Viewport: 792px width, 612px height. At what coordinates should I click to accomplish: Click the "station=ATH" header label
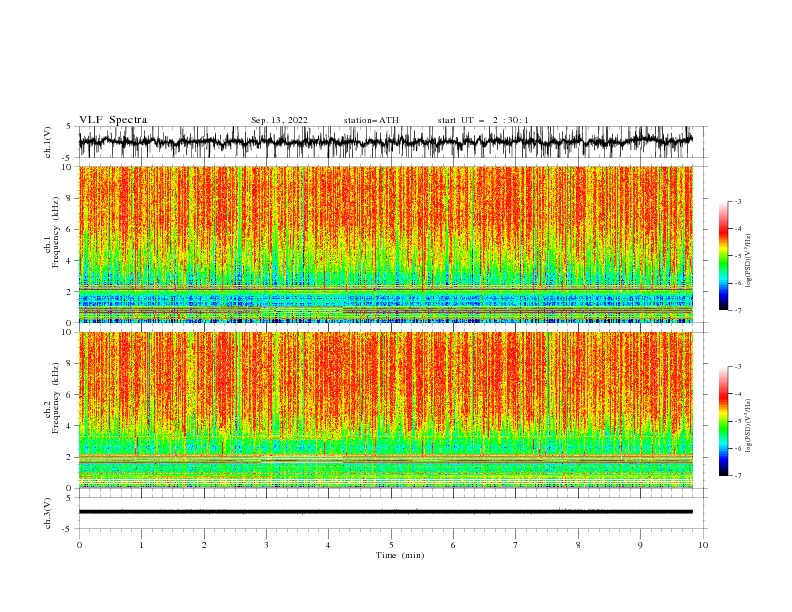[371, 120]
